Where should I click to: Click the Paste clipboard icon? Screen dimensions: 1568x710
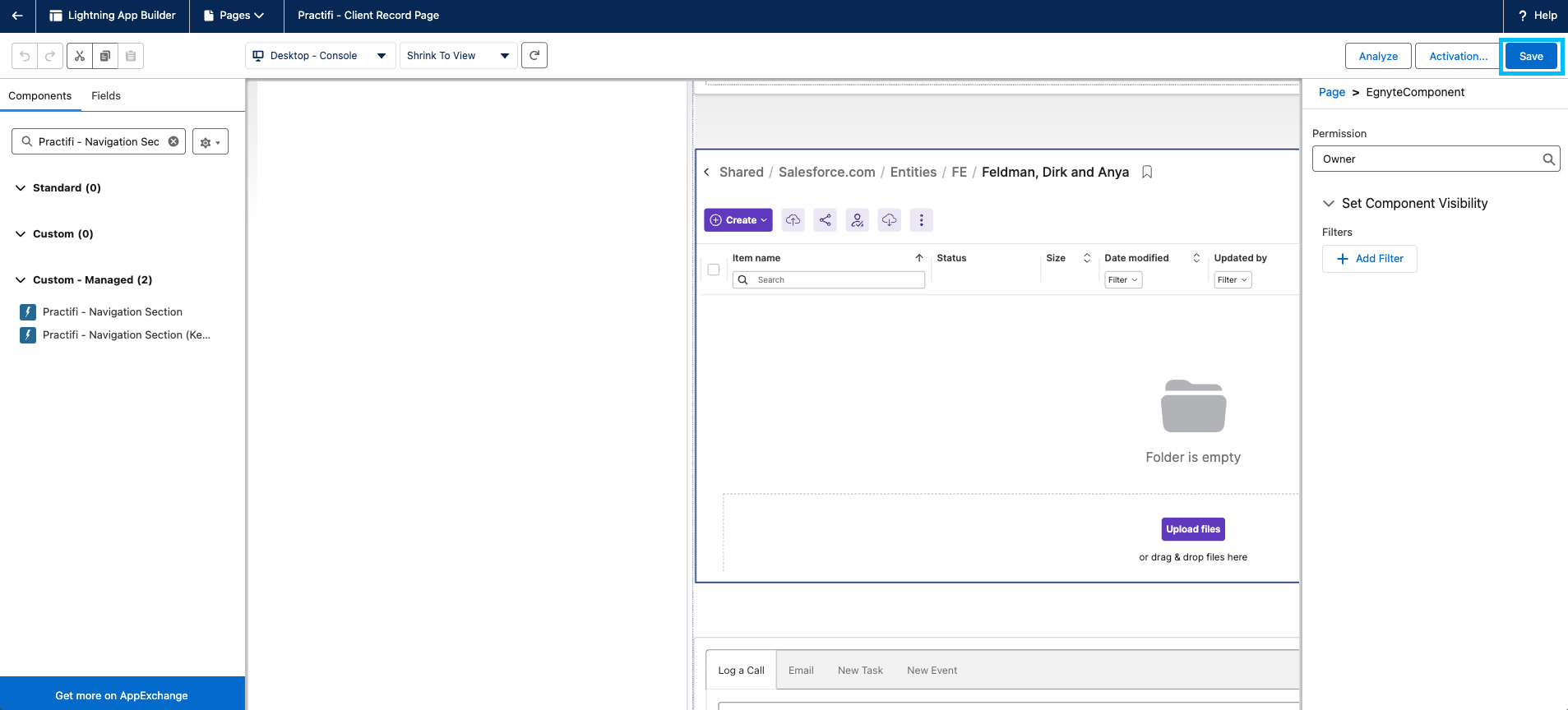pos(131,56)
